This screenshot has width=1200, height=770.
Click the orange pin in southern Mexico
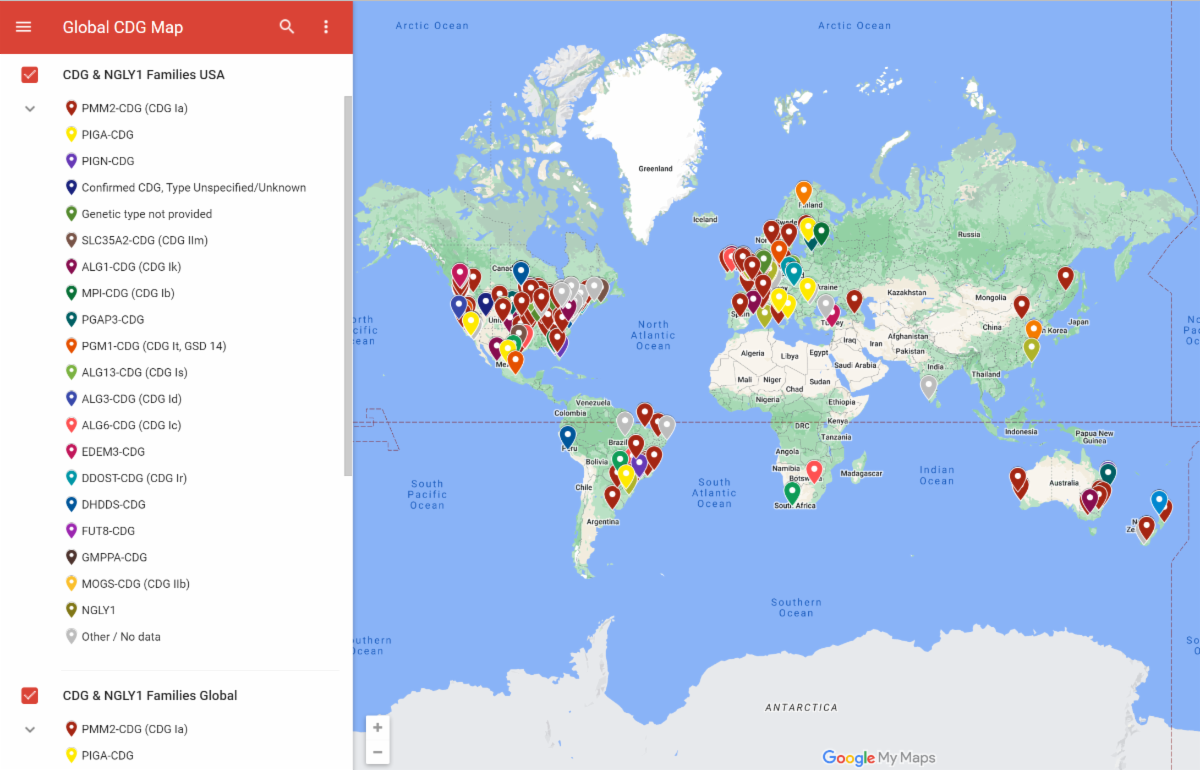coord(515,361)
